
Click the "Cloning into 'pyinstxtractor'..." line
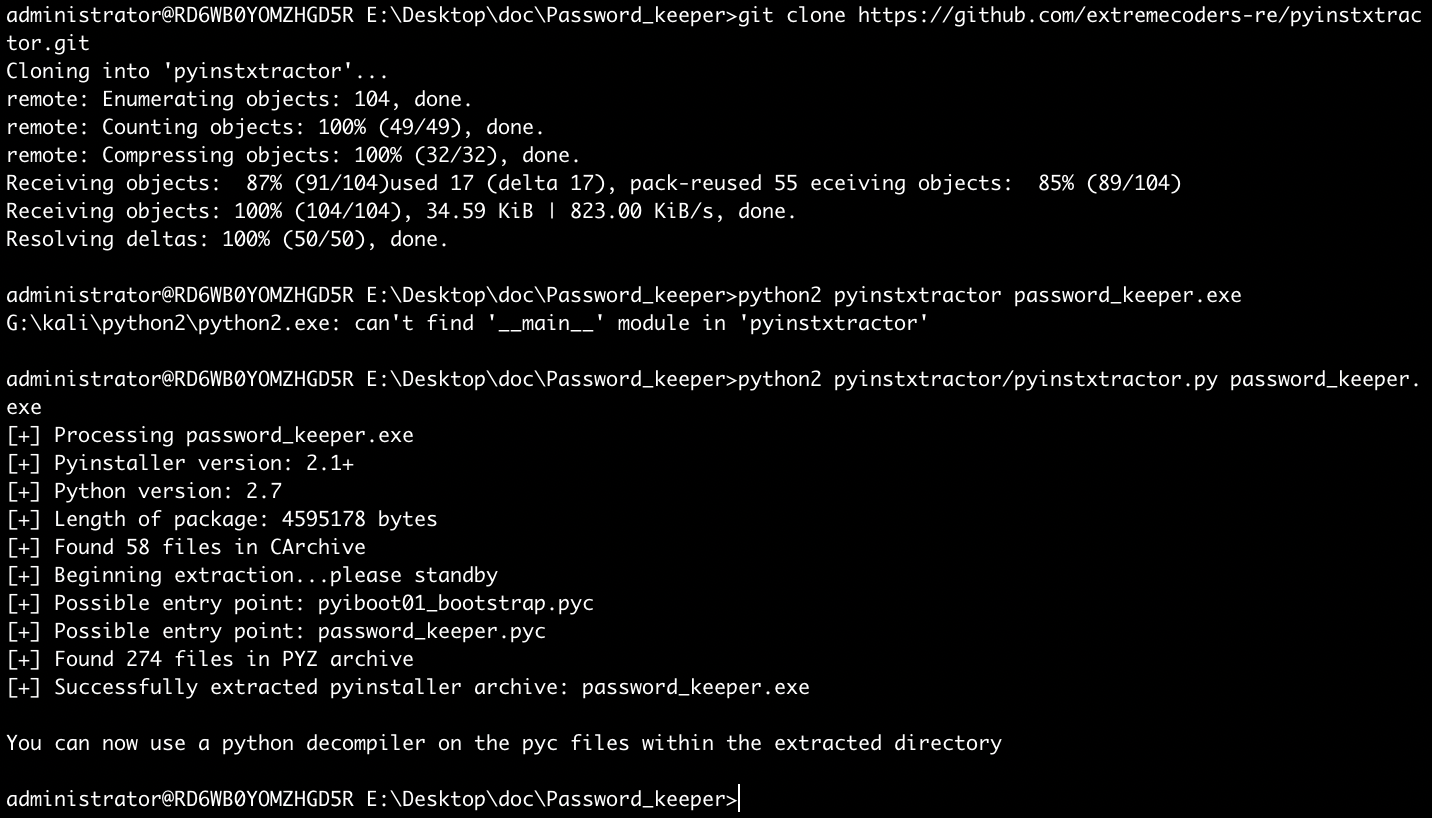tap(197, 72)
